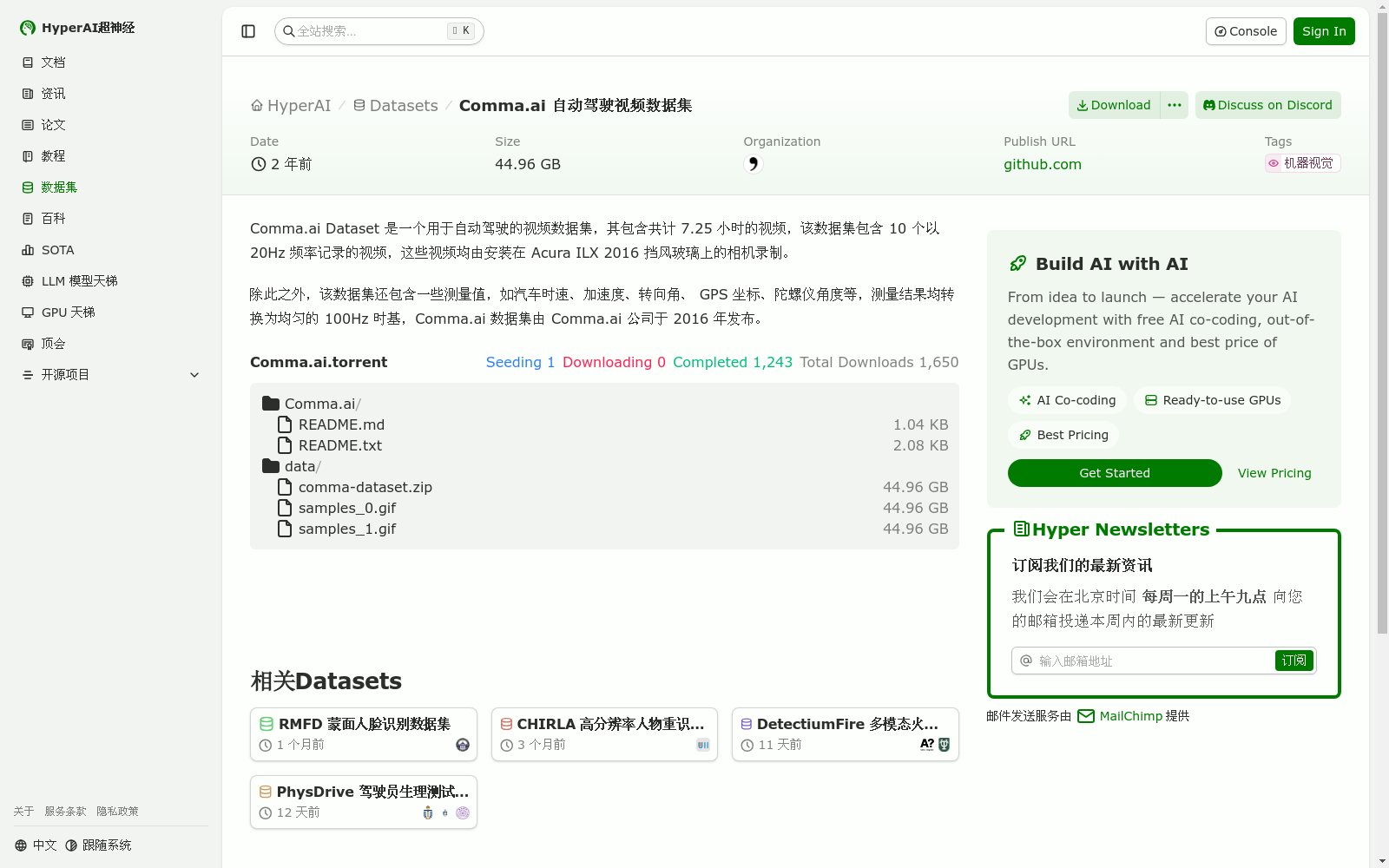This screenshot has height=868, width=1389.
Task: Select comma-dataset.zip file
Action: pos(604,487)
